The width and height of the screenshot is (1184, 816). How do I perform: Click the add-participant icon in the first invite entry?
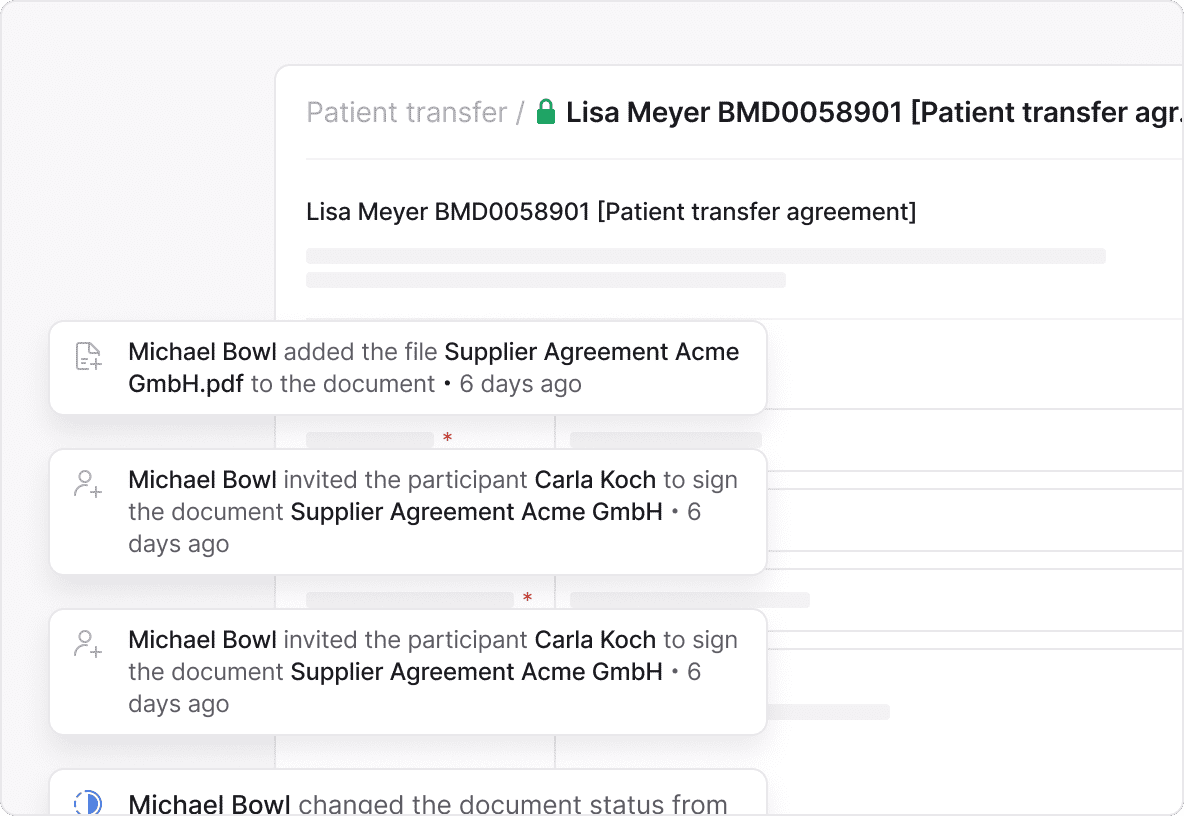click(89, 484)
